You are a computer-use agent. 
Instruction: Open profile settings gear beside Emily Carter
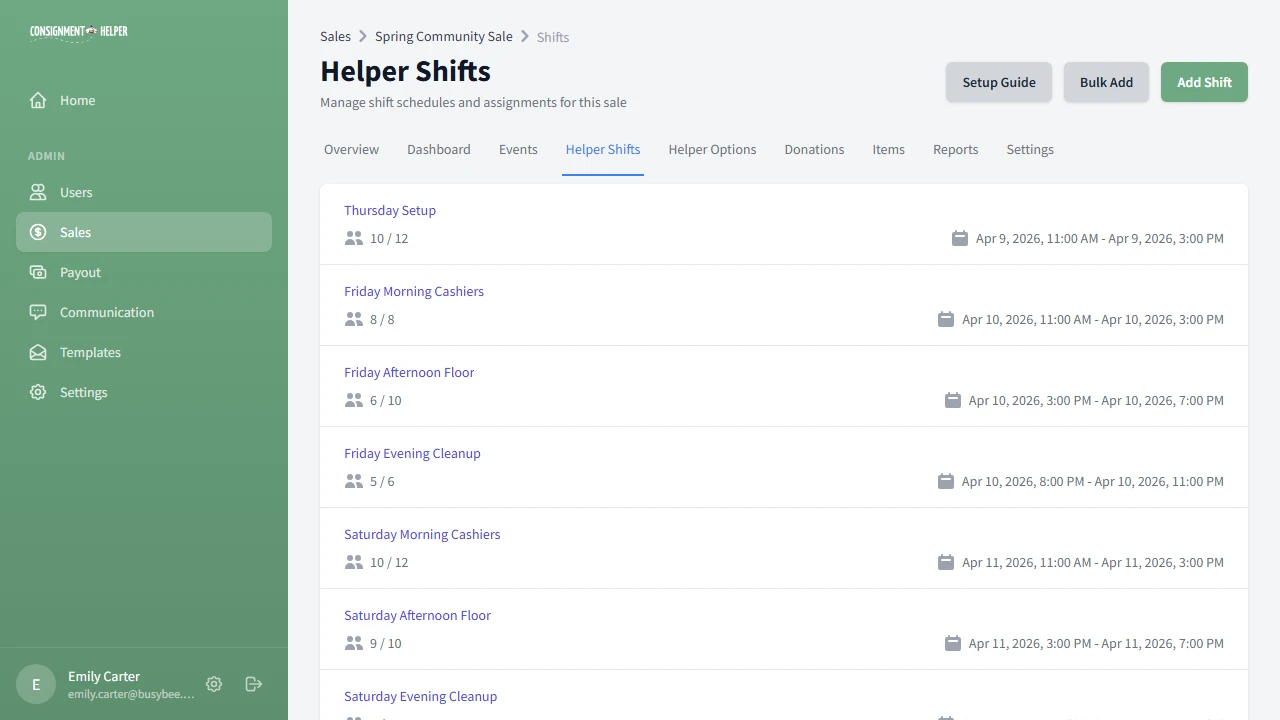tap(213, 684)
